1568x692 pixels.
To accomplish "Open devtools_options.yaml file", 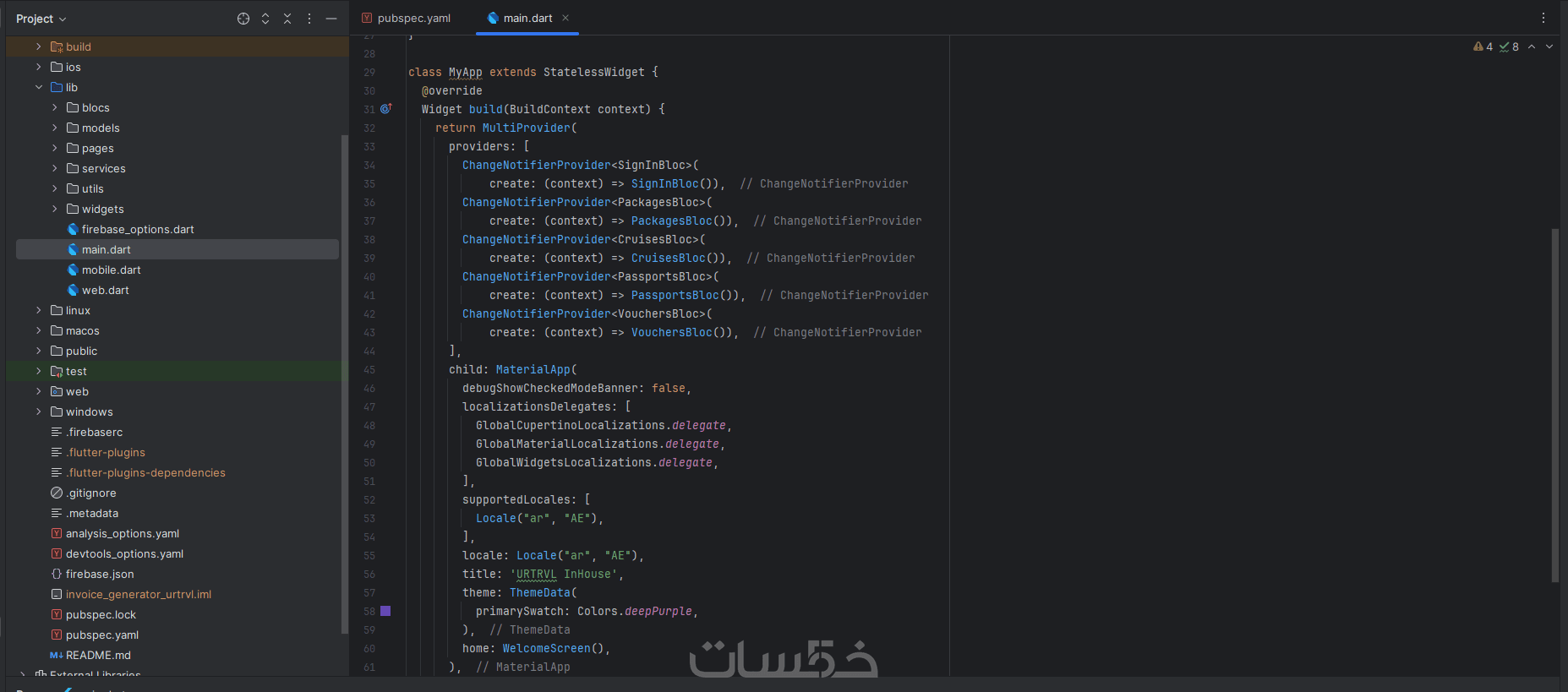I will click(124, 553).
